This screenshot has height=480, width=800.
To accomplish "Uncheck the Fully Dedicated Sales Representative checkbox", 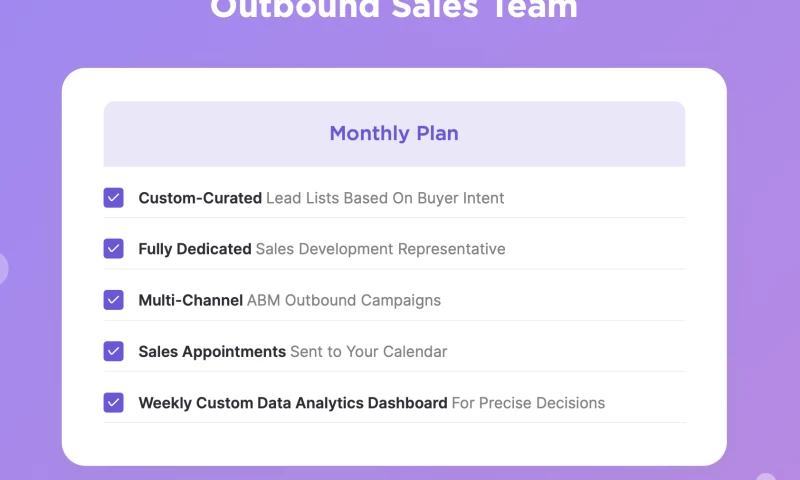I will point(114,249).
